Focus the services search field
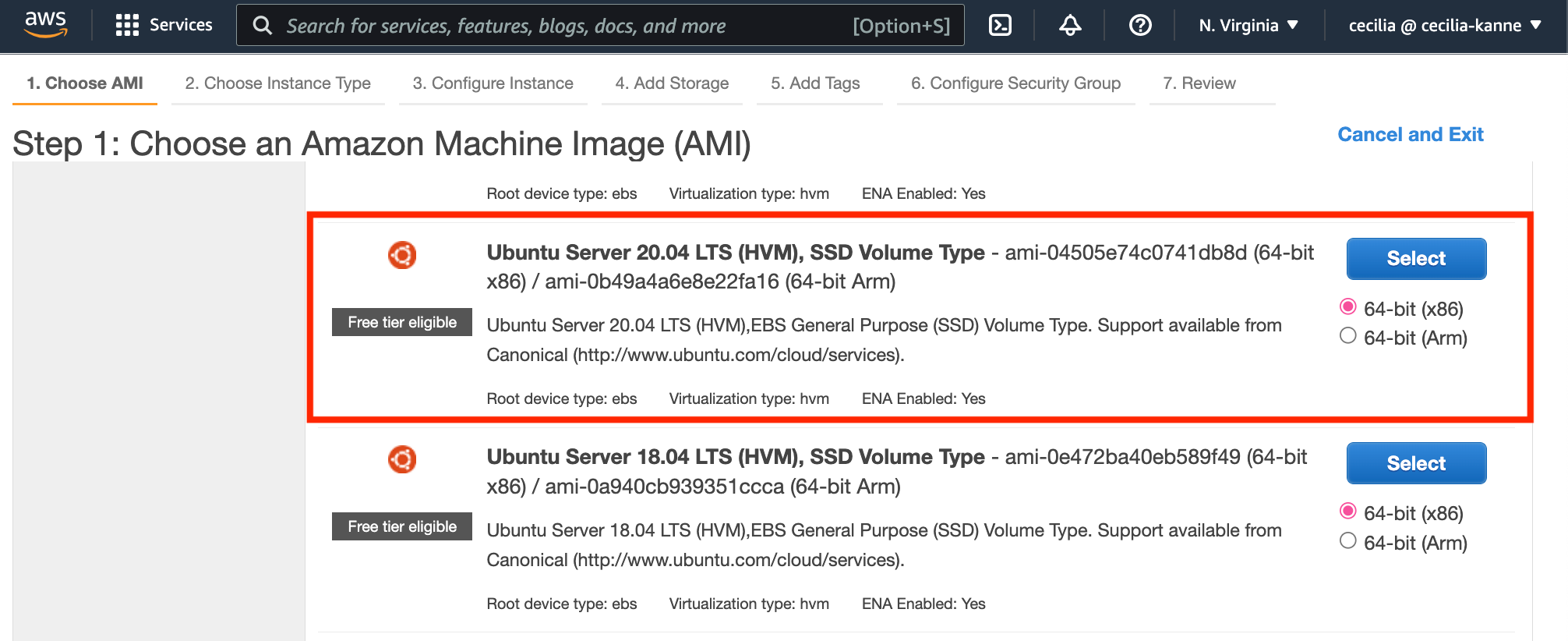Screen dimensions: 1568x641 click(x=600, y=26)
